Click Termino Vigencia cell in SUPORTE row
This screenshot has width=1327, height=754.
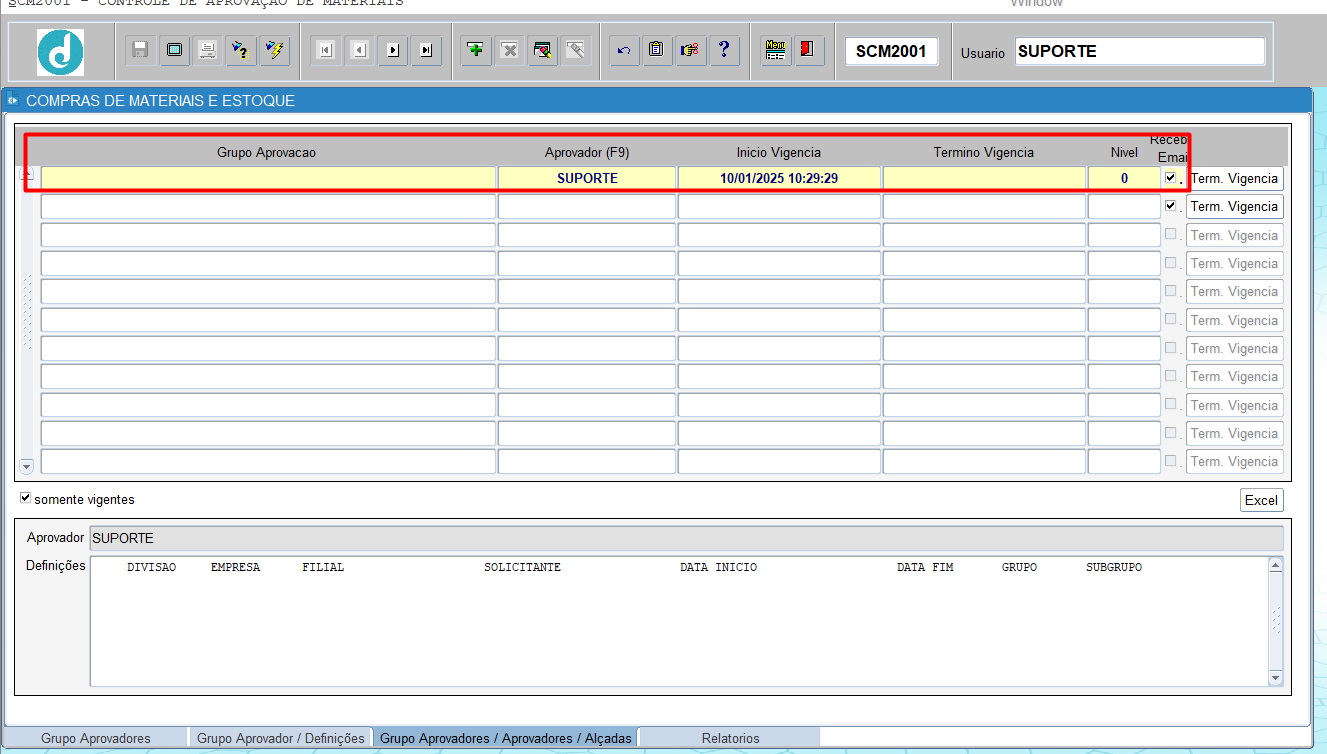coord(984,178)
